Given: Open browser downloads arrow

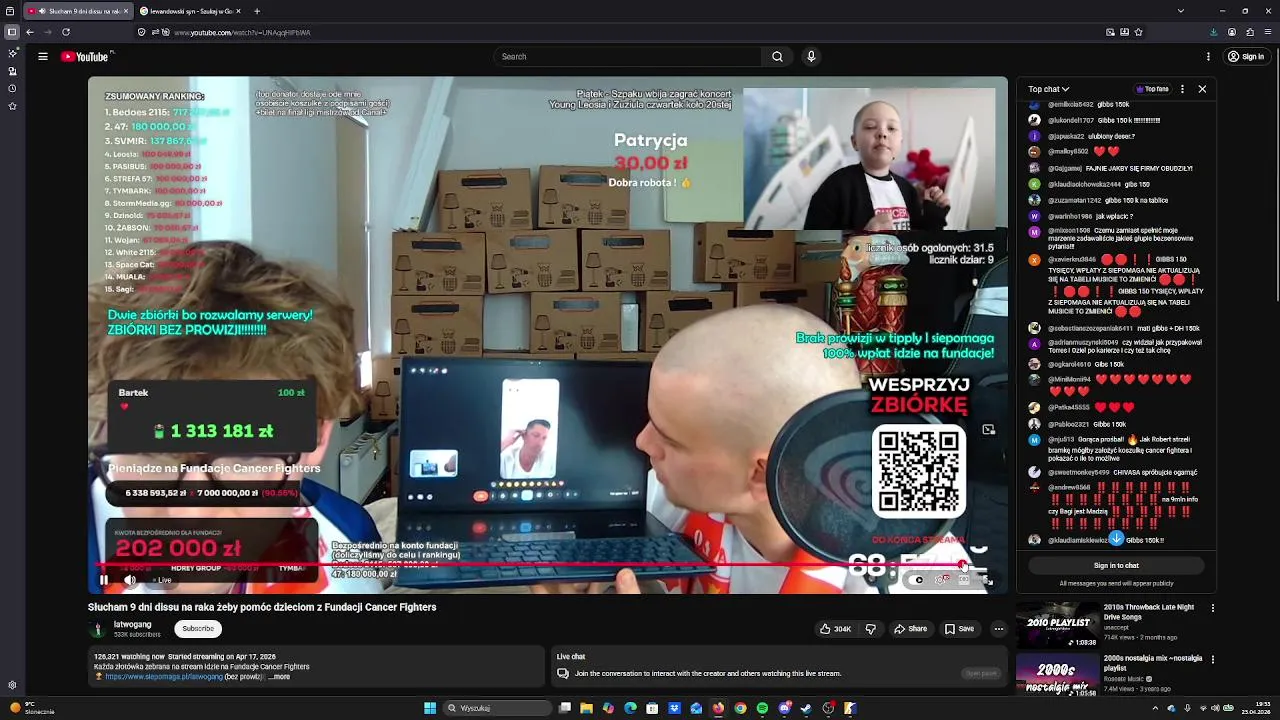Looking at the screenshot, I should 1214,32.
